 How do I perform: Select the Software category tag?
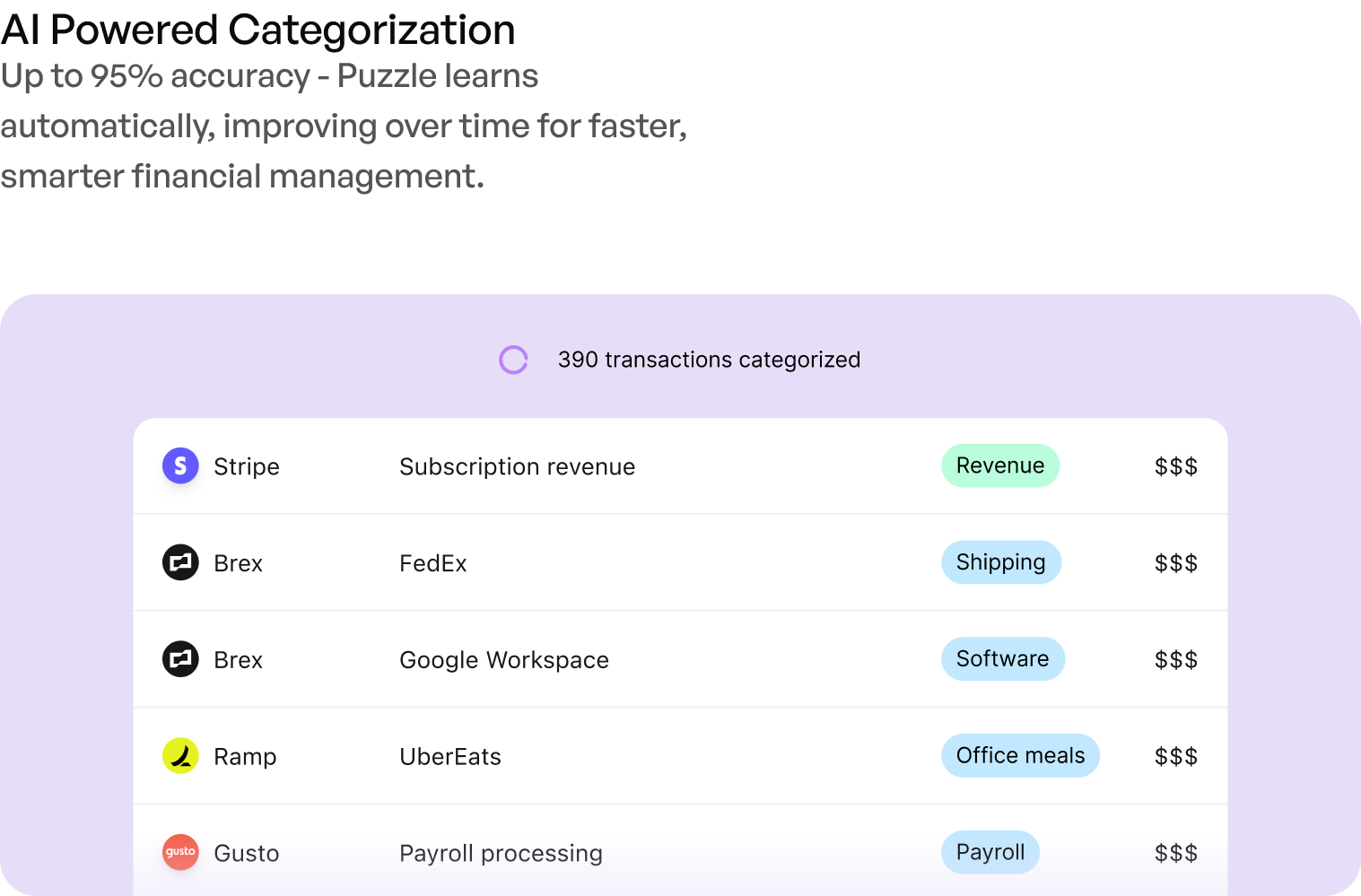1003,659
